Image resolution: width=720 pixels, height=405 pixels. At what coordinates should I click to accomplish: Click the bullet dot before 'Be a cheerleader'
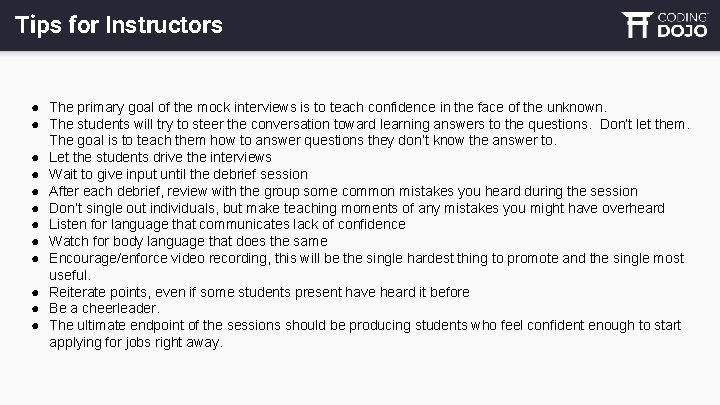coord(34,309)
